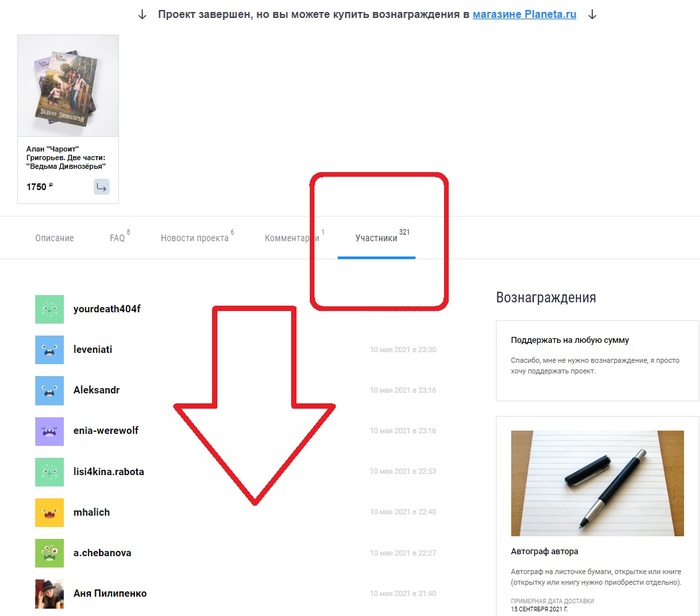This screenshot has width=700, height=616.
Task: Open the Комментарии tab
Action: pos(292,238)
